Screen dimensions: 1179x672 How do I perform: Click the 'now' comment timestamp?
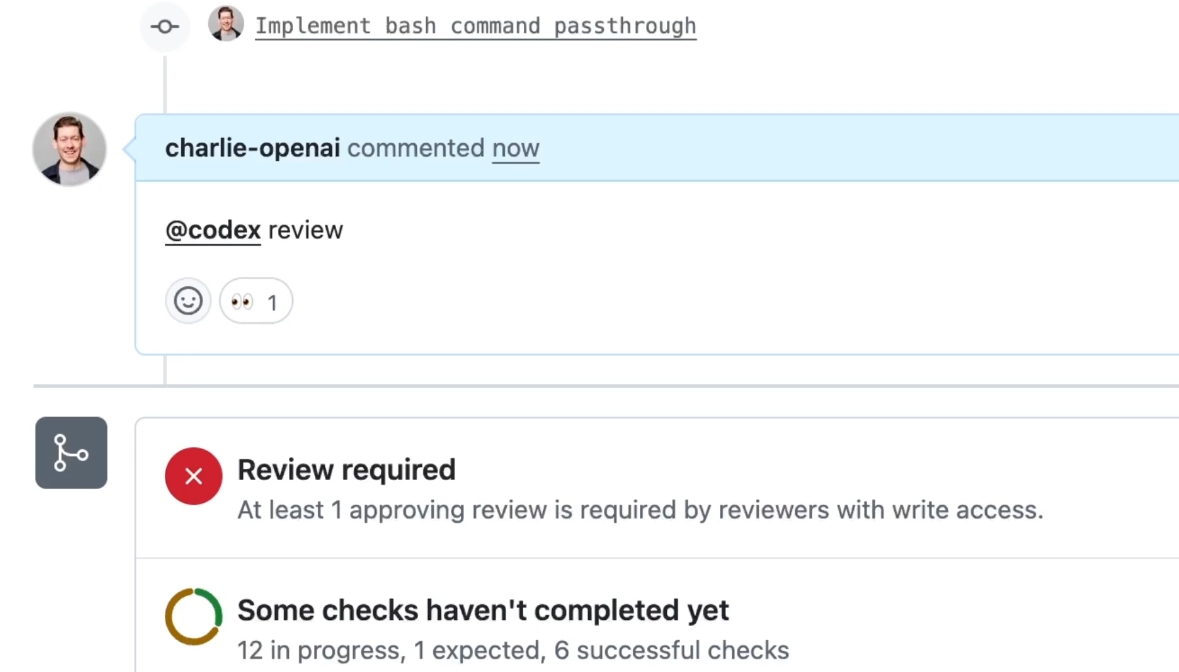coord(515,148)
